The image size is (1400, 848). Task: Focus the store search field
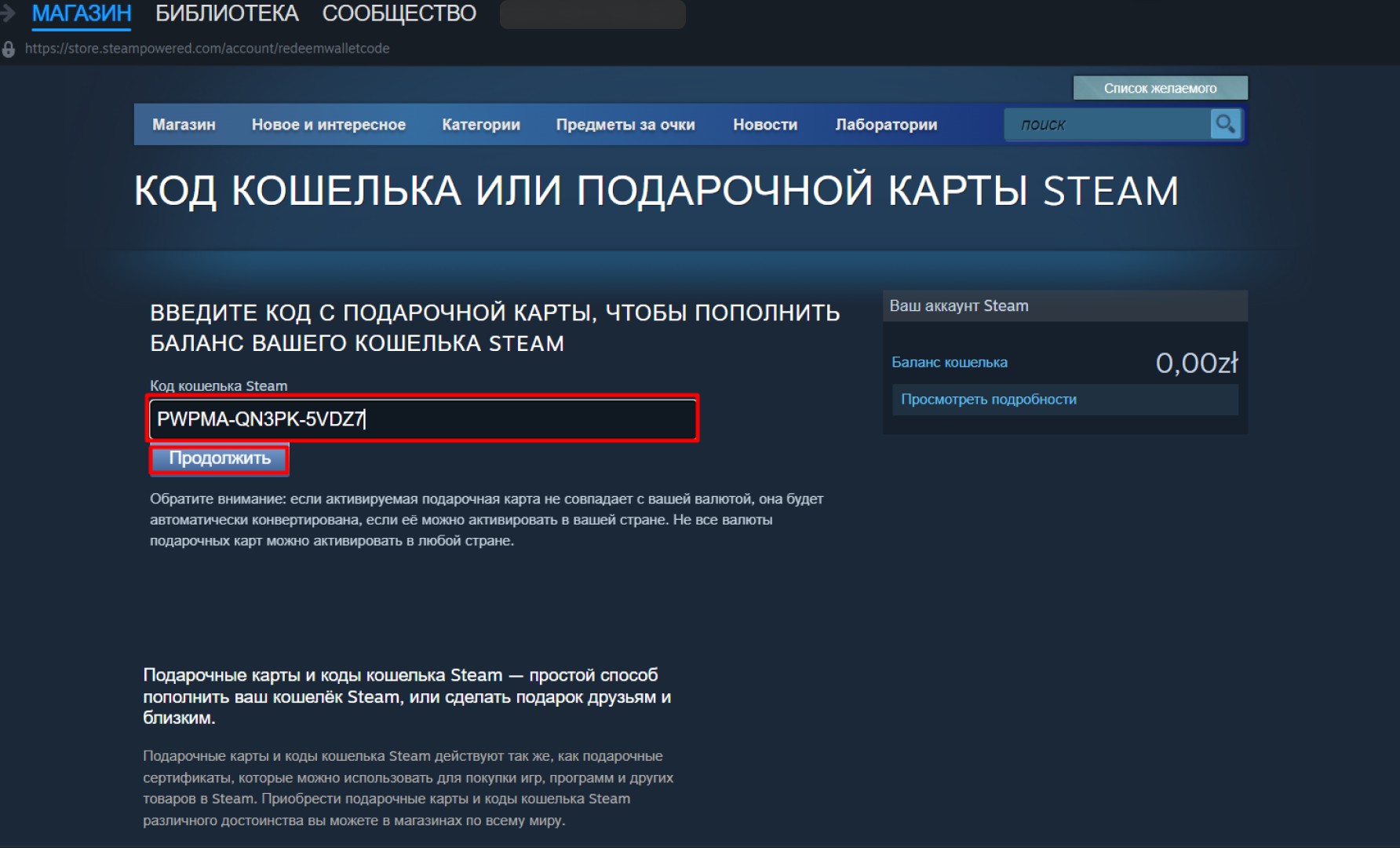pos(1107,124)
